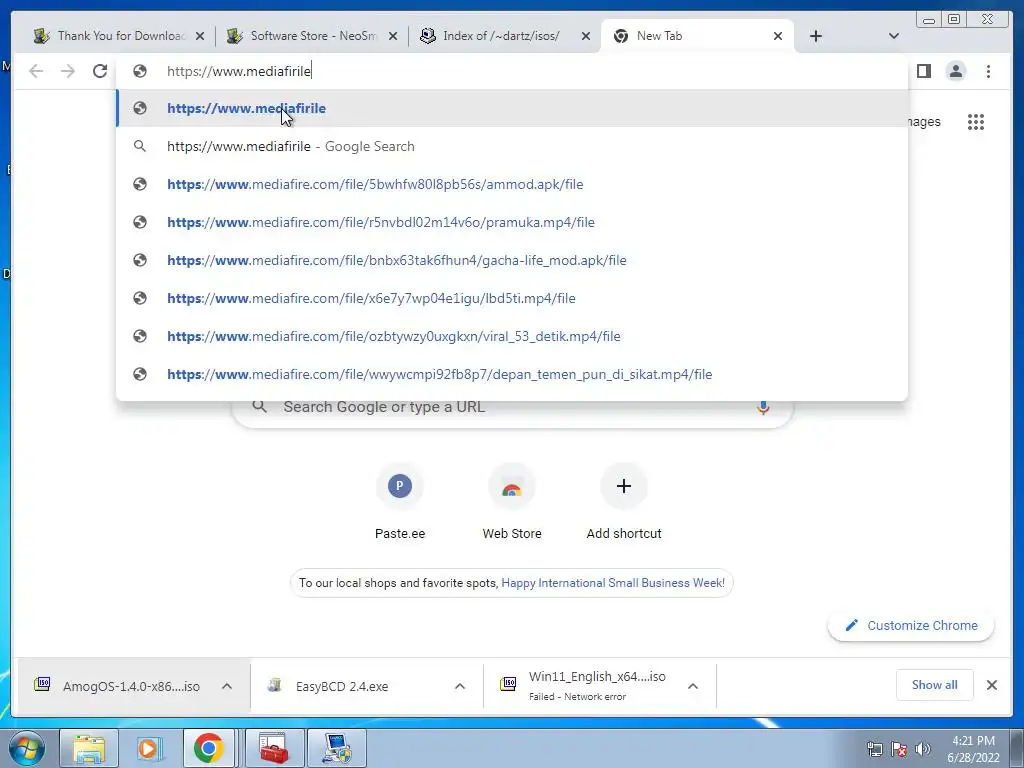Open the pramuka.mp4 mediafire suggestion
This screenshot has height=768, width=1024.
pos(512,222)
